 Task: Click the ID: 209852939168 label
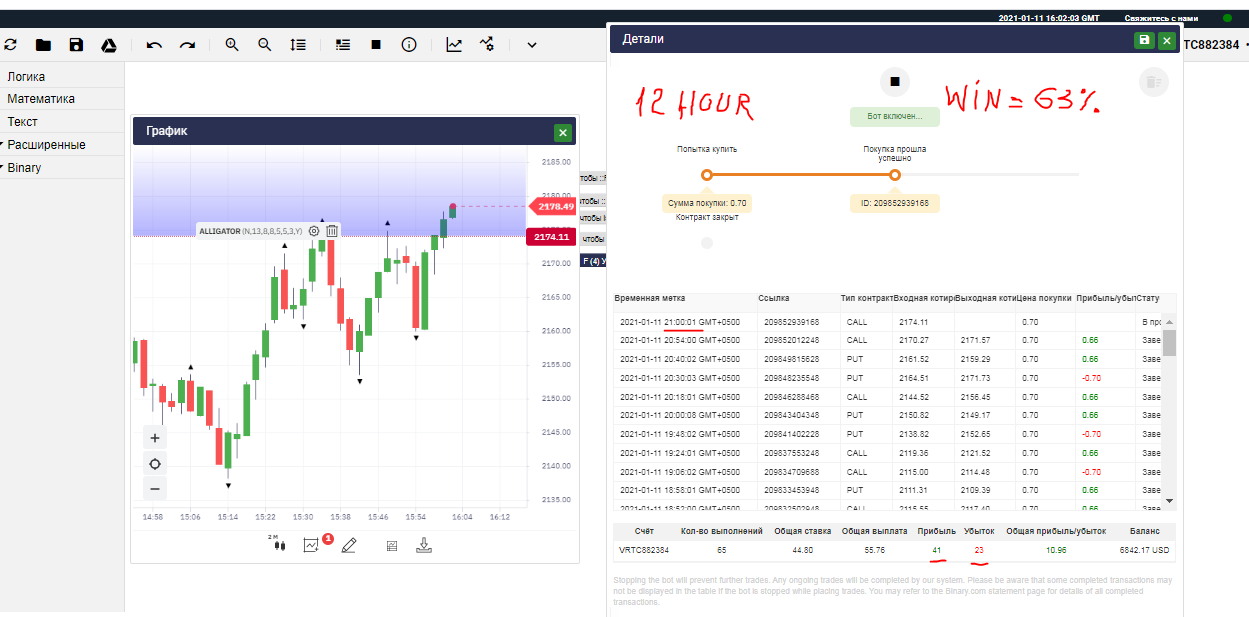coord(894,203)
